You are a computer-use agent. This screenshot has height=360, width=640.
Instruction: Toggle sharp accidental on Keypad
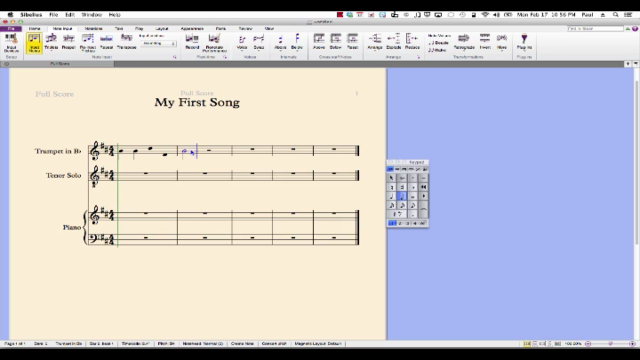click(402, 187)
